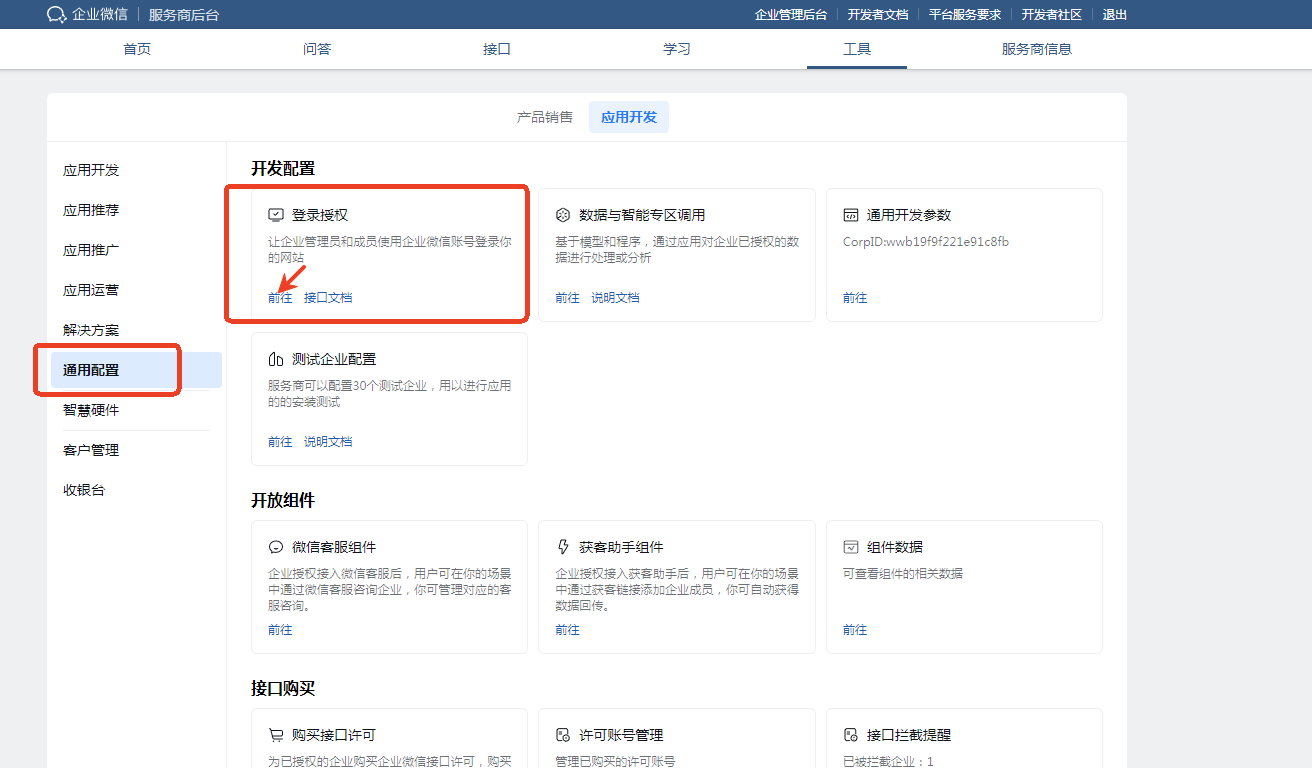The image size is (1312, 768).
Task: Open 接口文档 link in 登录授权 card
Action: (328, 298)
